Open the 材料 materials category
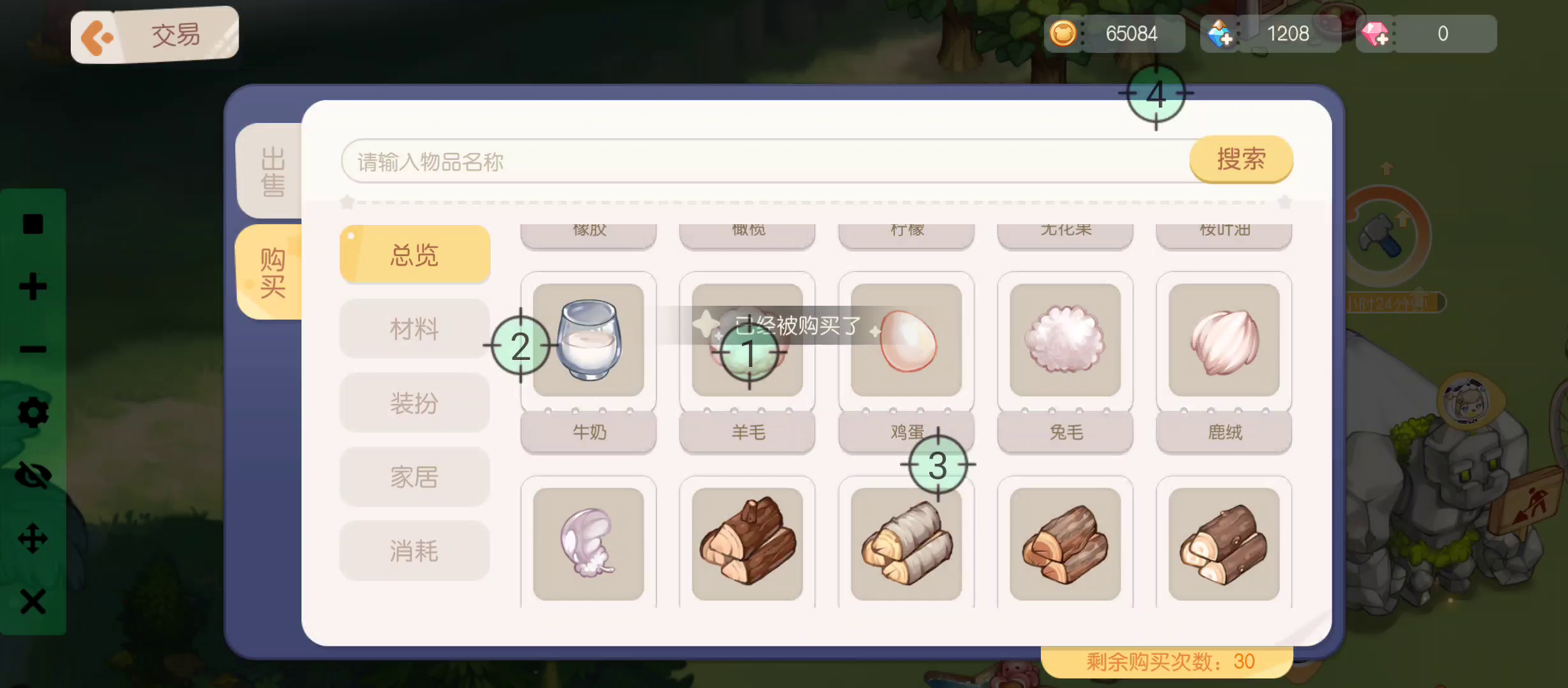The width and height of the screenshot is (1568, 688). tap(415, 329)
